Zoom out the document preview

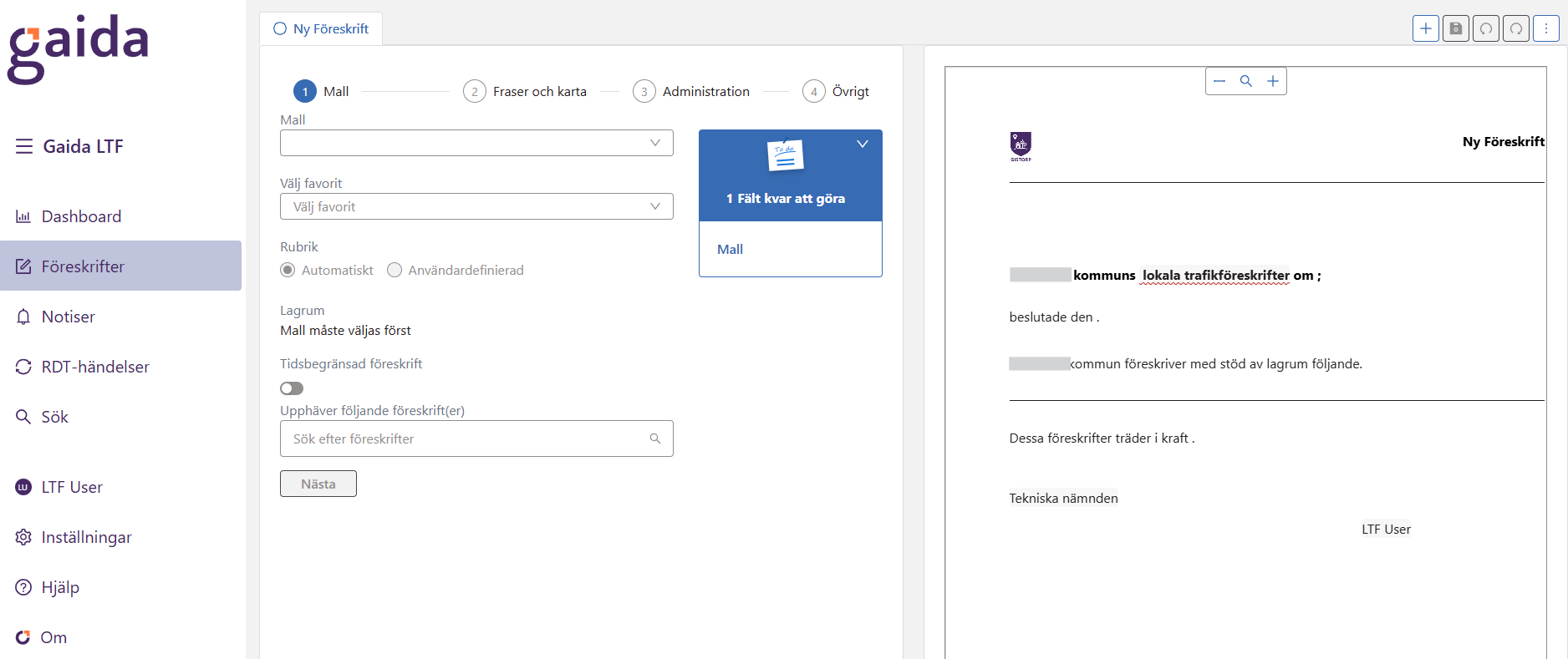[x=1219, y=81]
